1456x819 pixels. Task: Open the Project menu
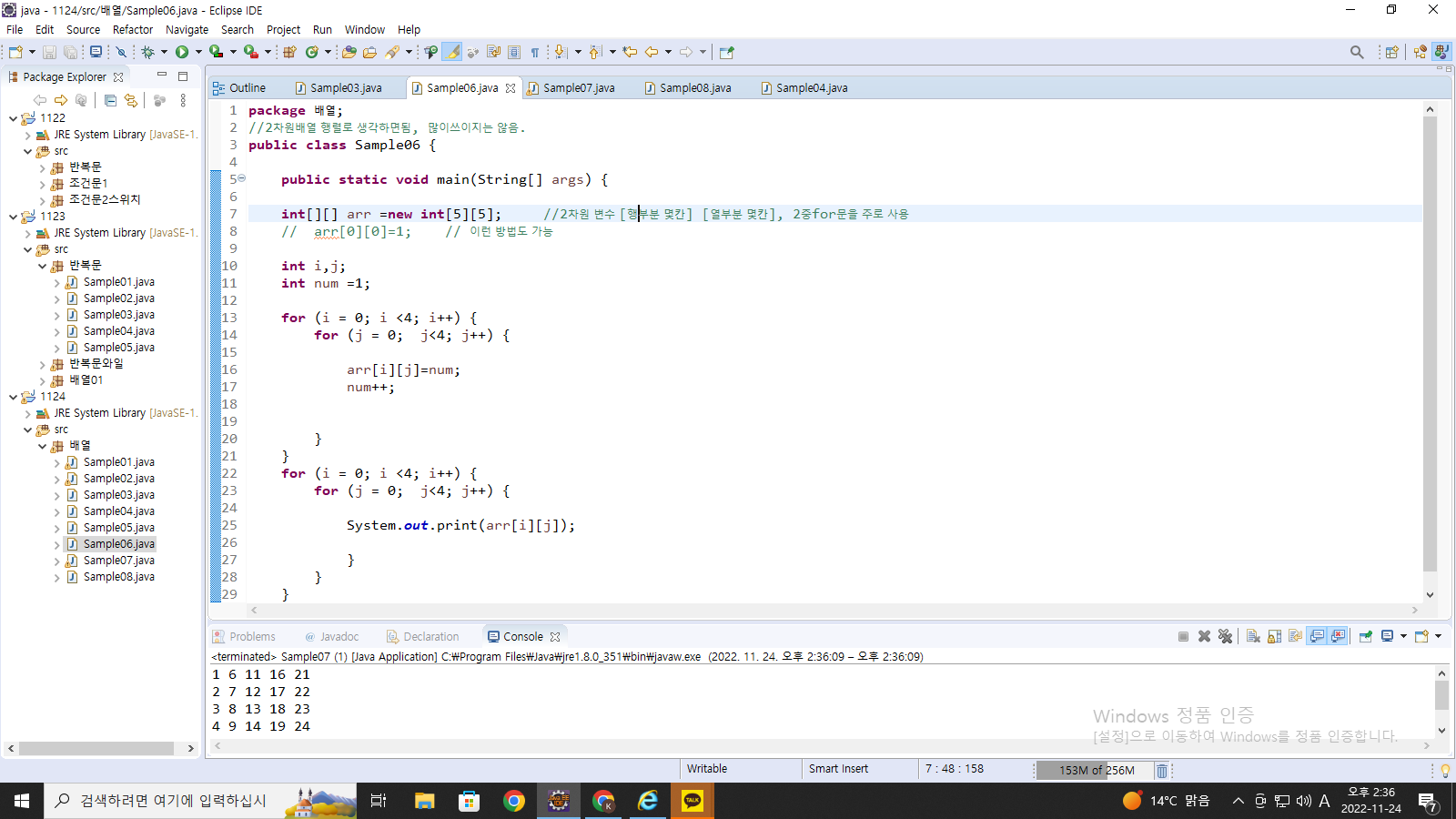click(x=283, y=29)
